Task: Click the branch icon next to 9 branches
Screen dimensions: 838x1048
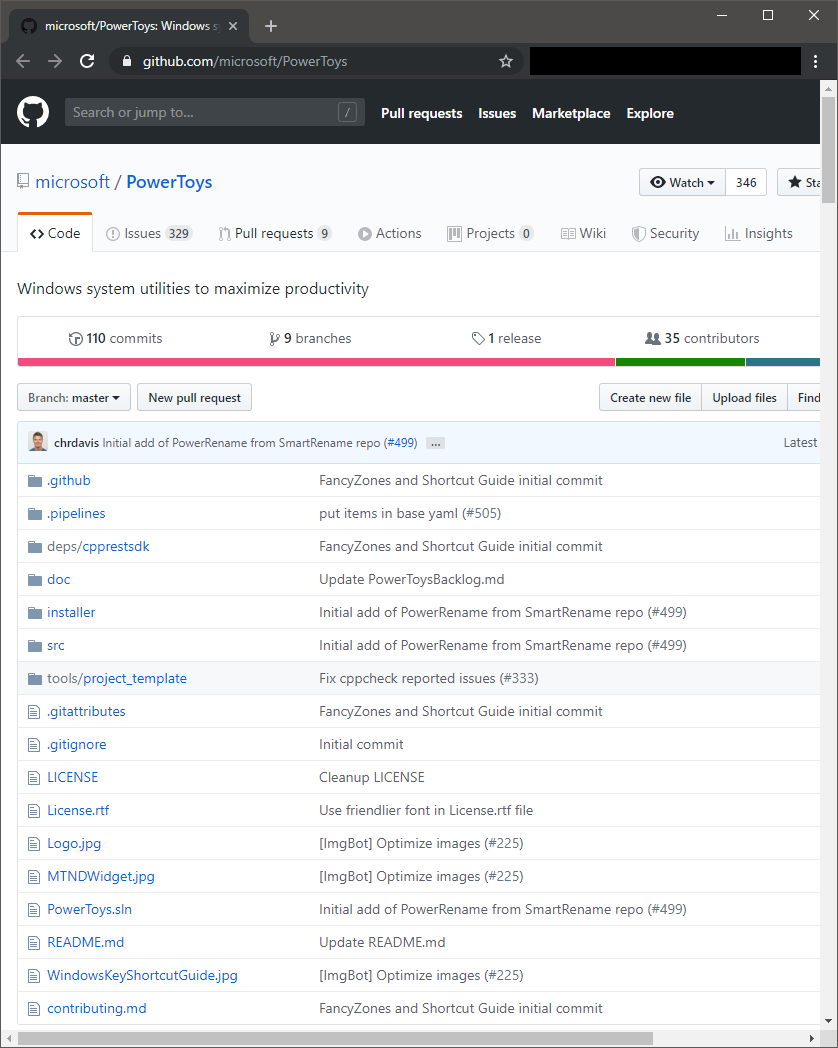Action: 274,338
